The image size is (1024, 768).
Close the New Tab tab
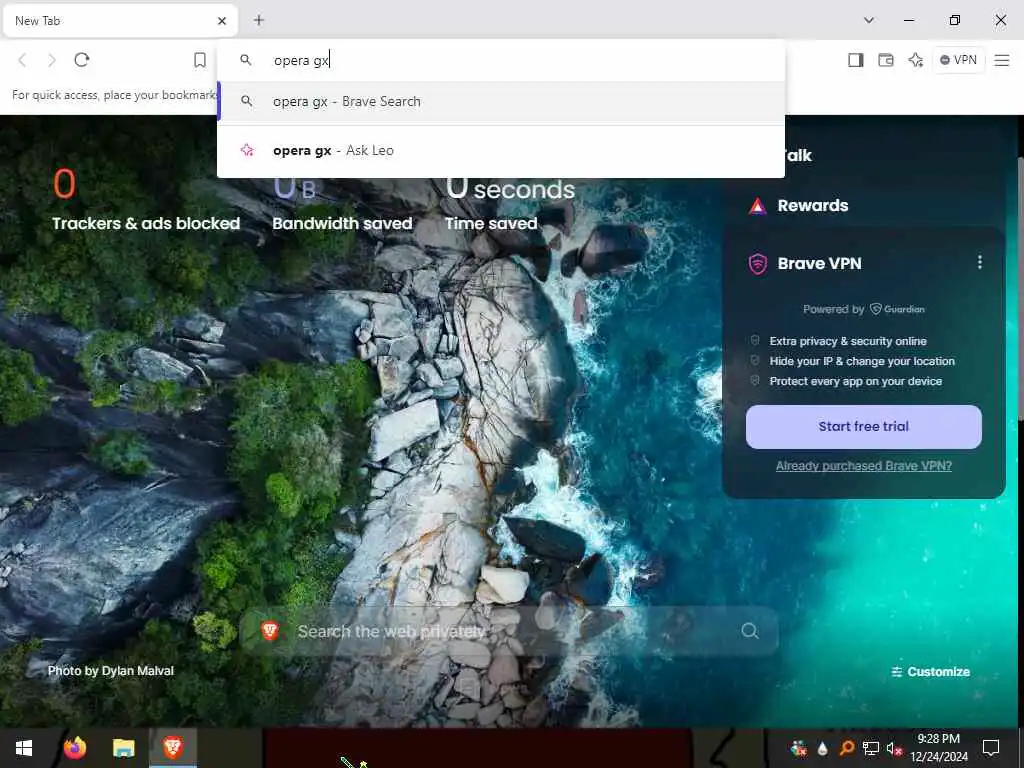(222, 21)
